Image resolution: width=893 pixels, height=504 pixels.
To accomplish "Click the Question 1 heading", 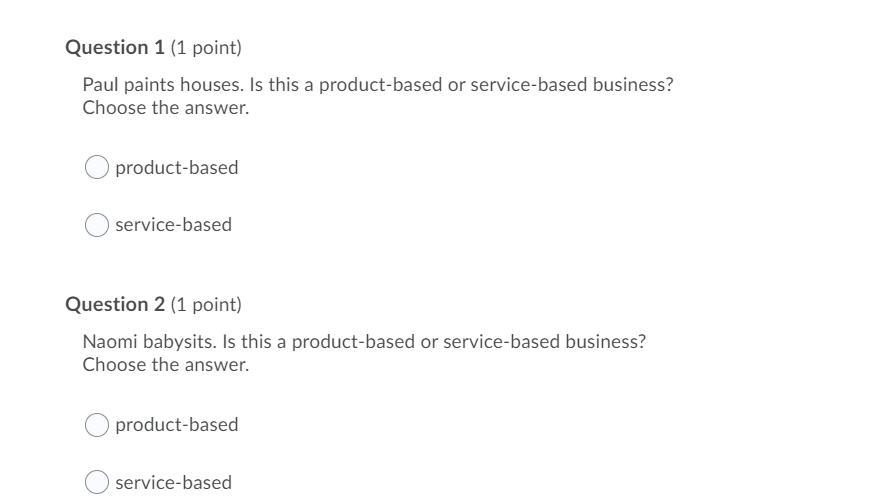I will click(x=115, y=47).
